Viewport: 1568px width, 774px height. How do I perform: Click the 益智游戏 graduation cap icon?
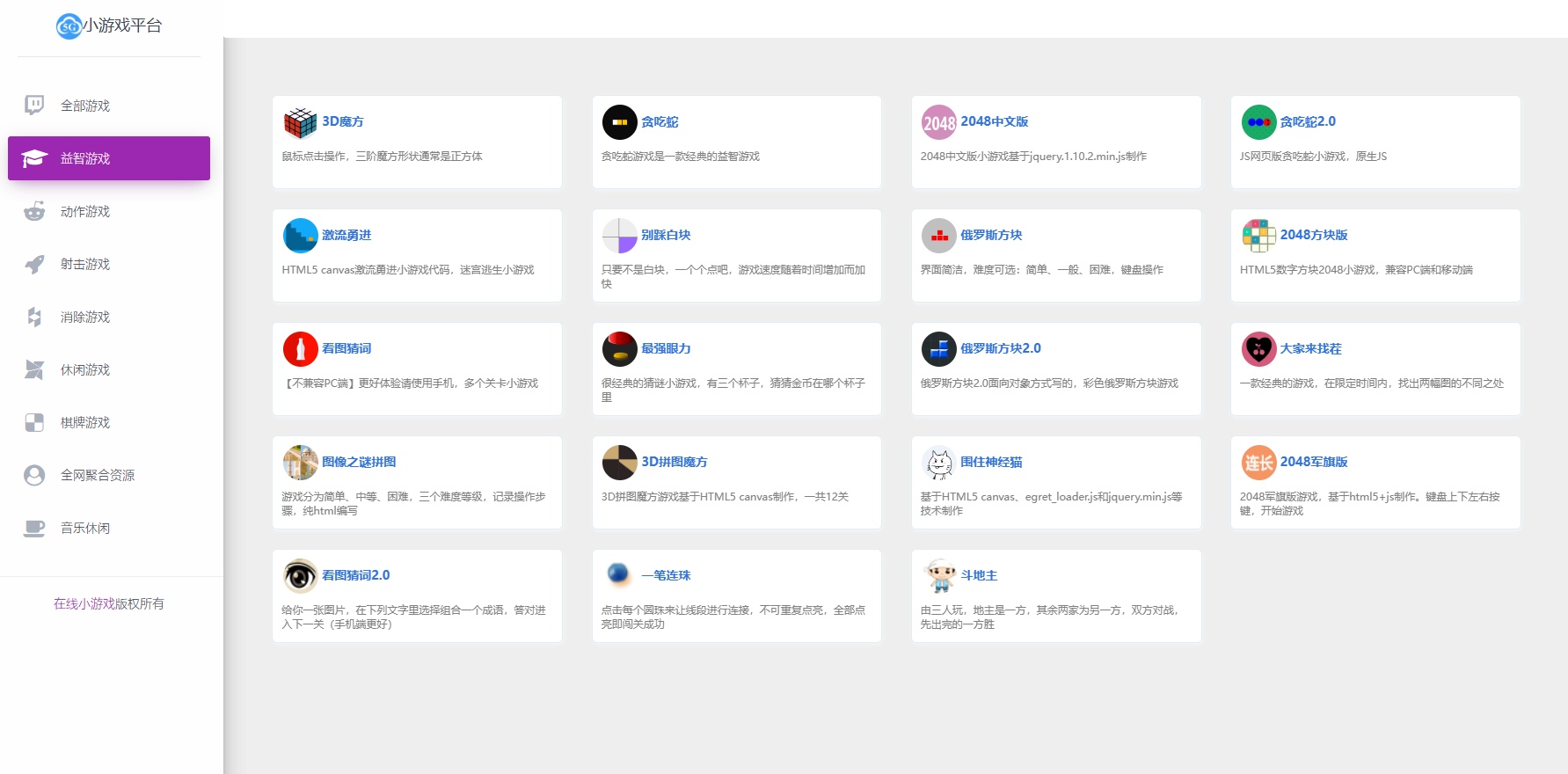34,158
